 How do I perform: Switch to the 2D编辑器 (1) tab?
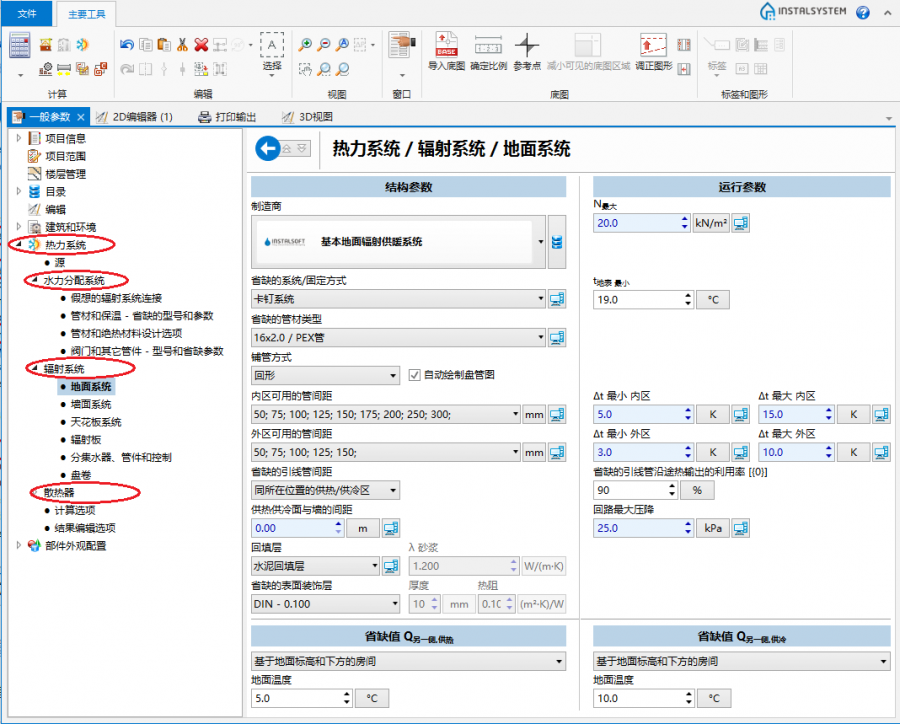(x=141, y=116)
